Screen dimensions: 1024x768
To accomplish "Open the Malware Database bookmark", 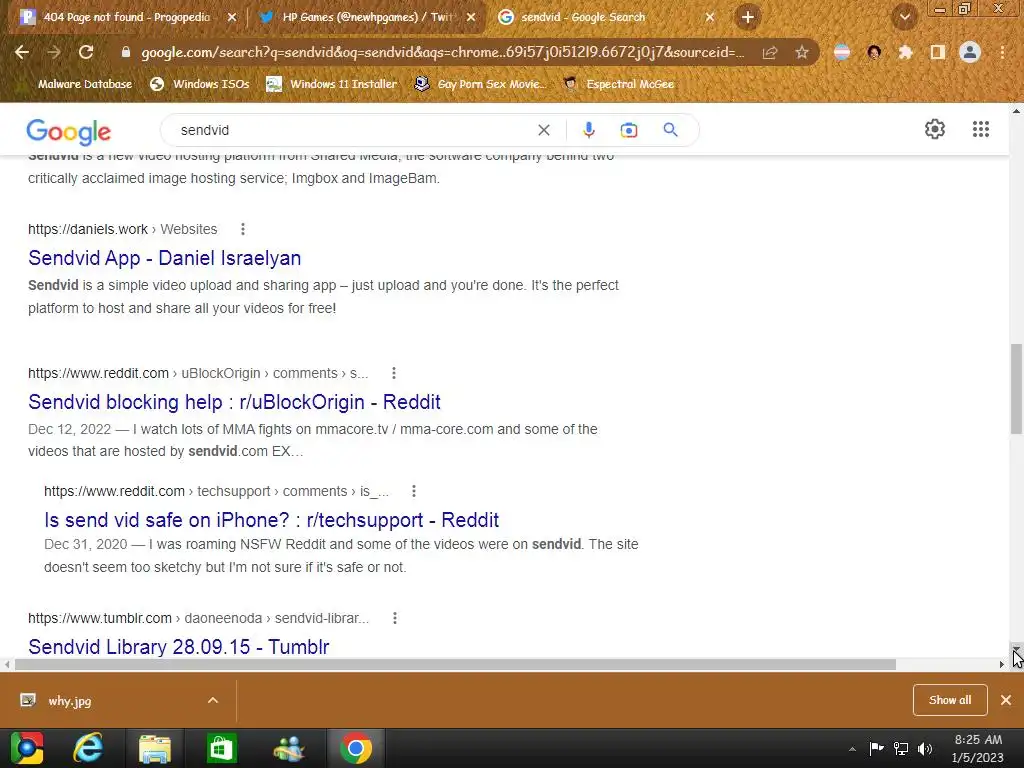I will [x=85, y=84].
